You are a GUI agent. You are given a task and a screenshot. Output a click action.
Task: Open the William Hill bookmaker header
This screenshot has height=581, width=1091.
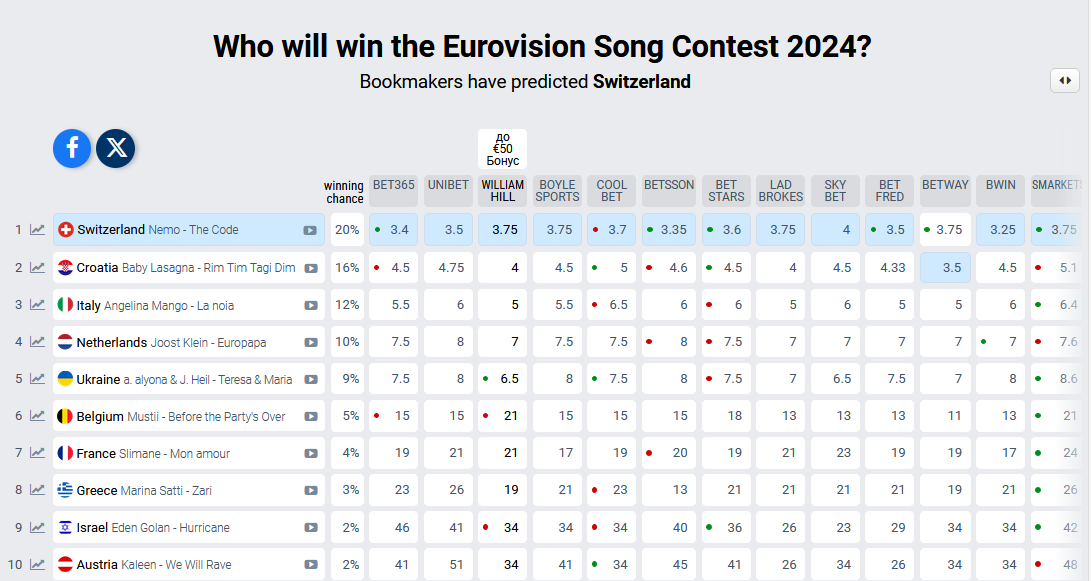pyautogui.click(x=502, y=190)
